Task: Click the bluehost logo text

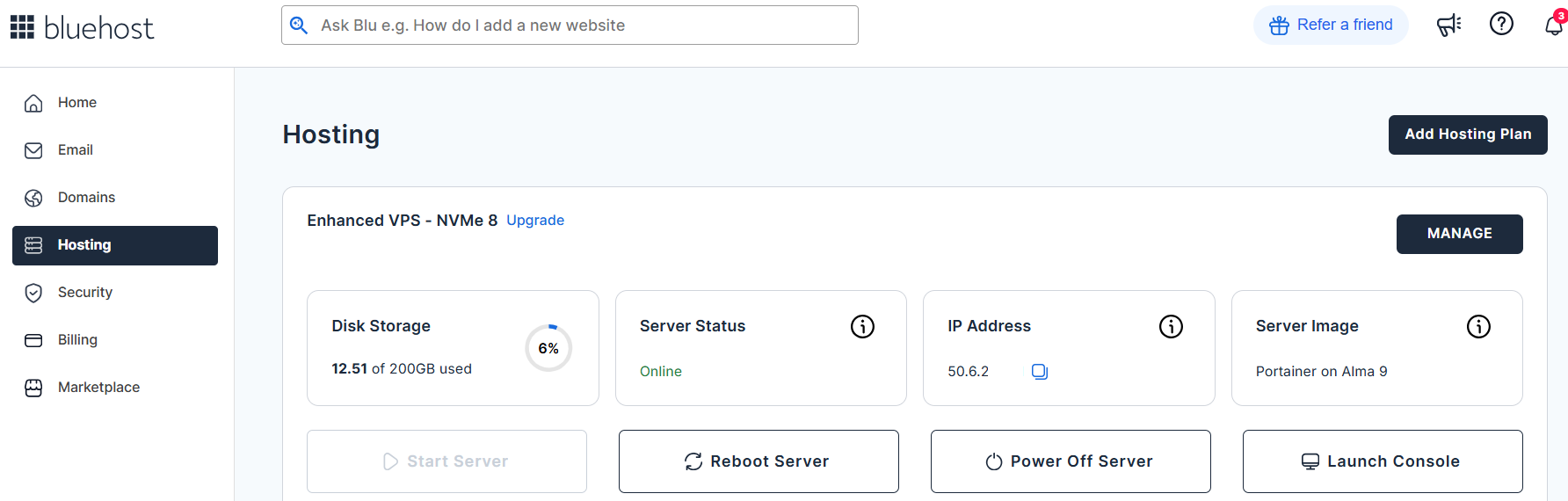Action: [x=98, y=28]
